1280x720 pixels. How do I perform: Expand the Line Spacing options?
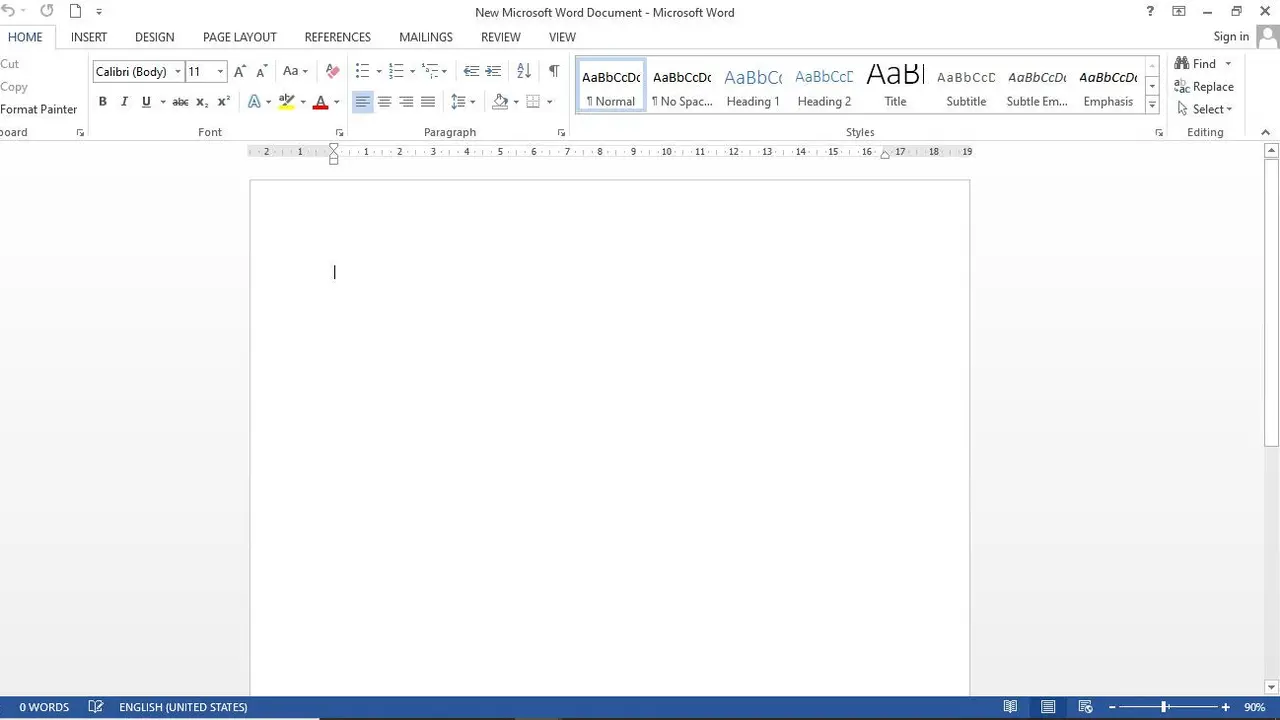coord(470,101)
